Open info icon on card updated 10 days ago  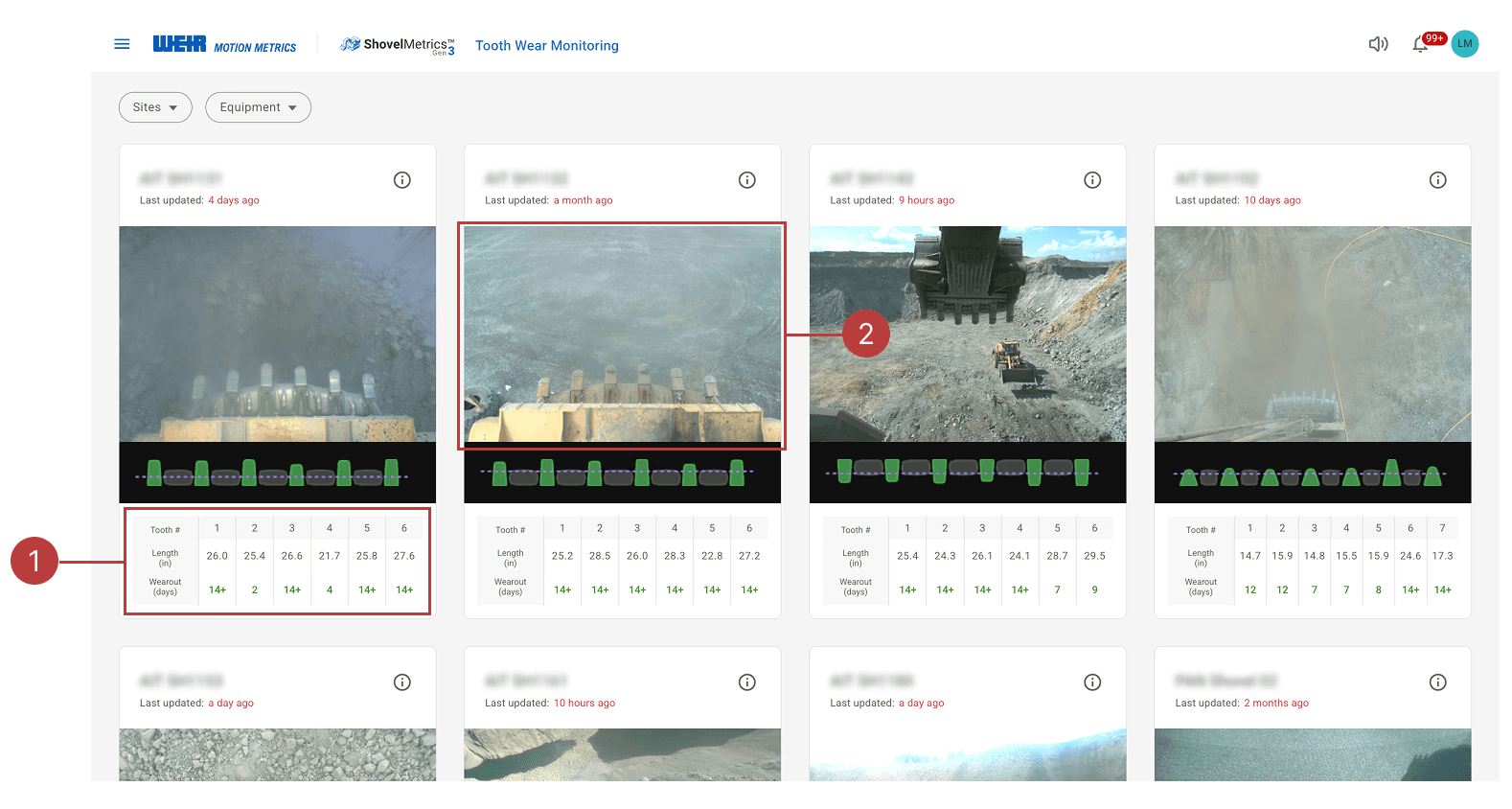click(1438, 180)
